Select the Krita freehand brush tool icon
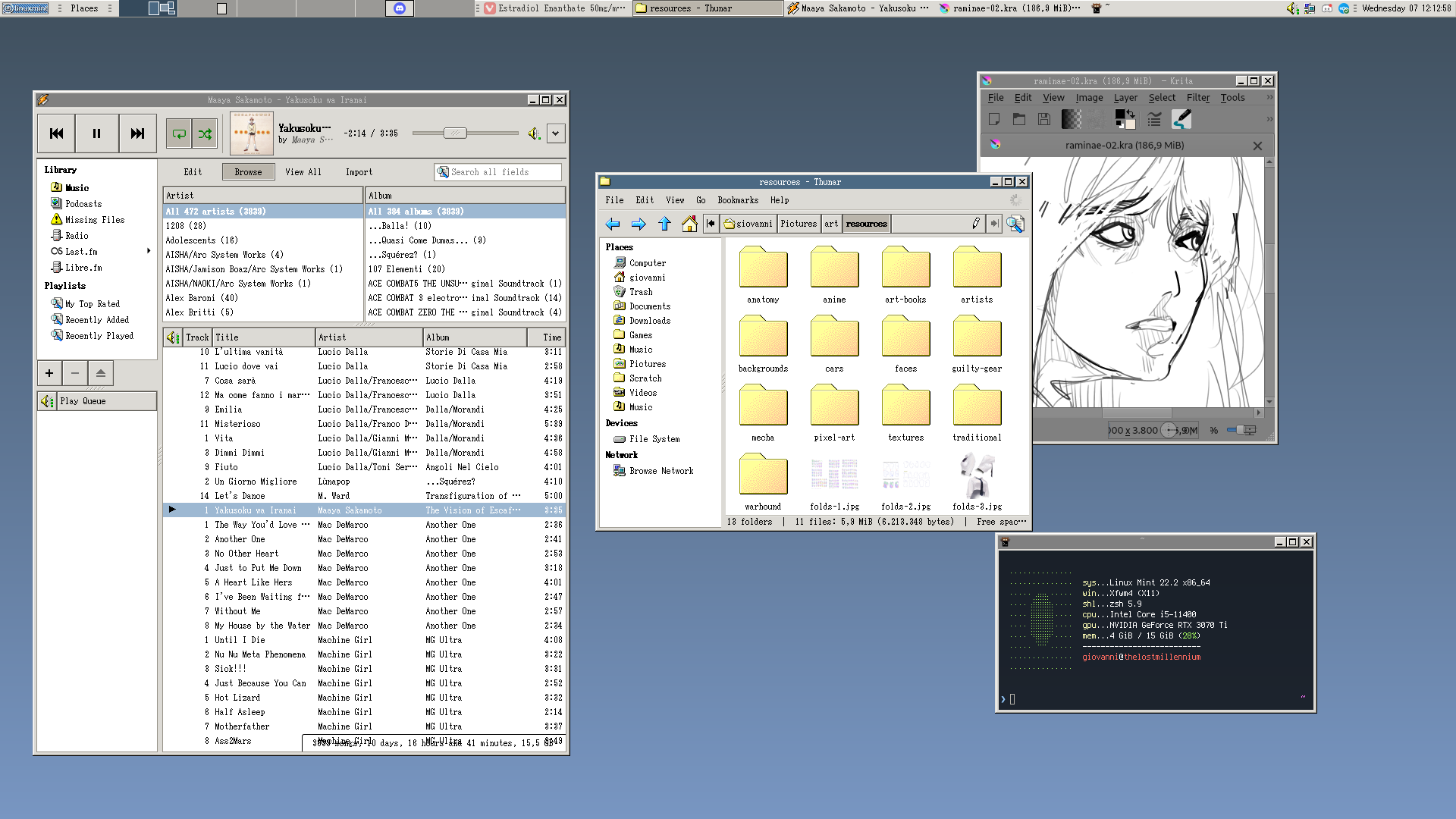 1181,119
